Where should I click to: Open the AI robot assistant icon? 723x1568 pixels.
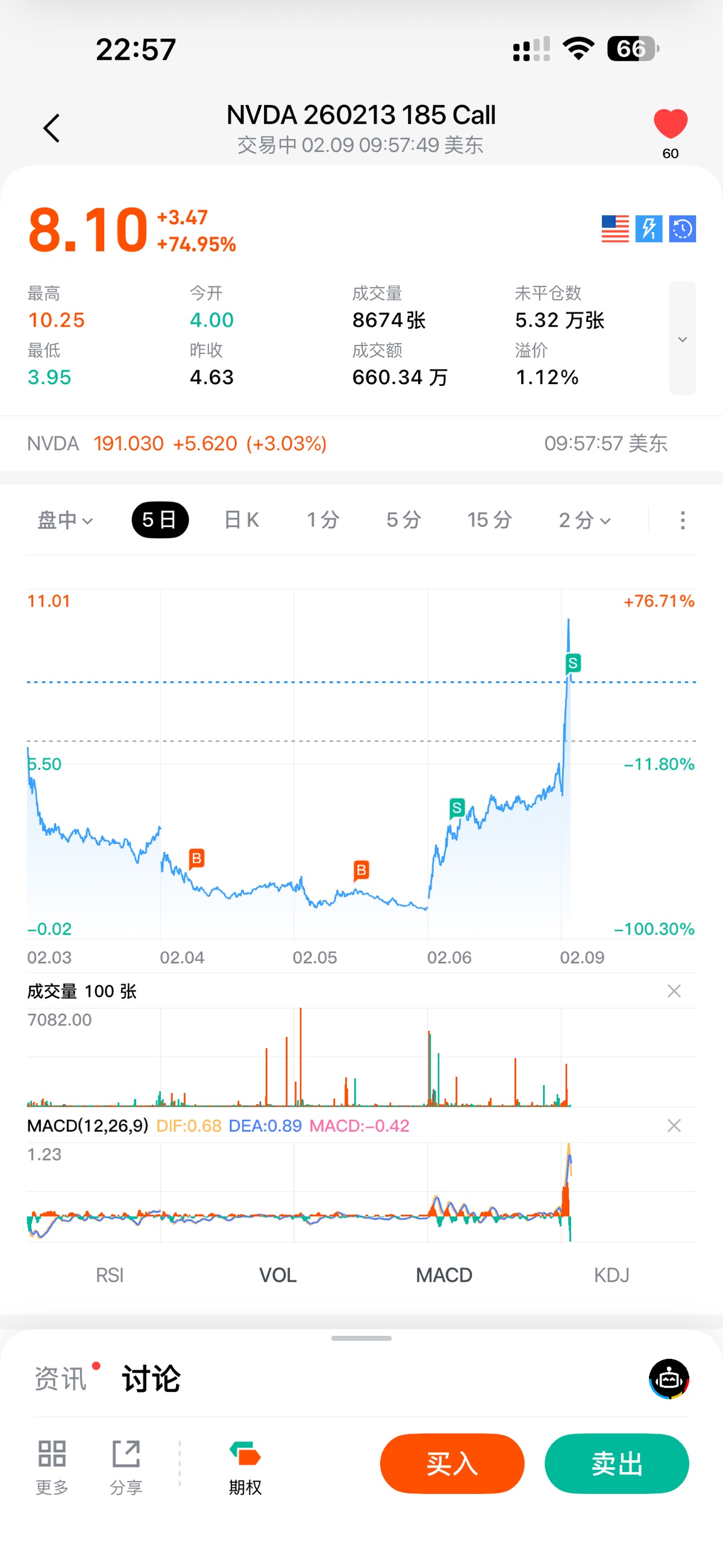pyautogui.click(x=669, y=1379)
